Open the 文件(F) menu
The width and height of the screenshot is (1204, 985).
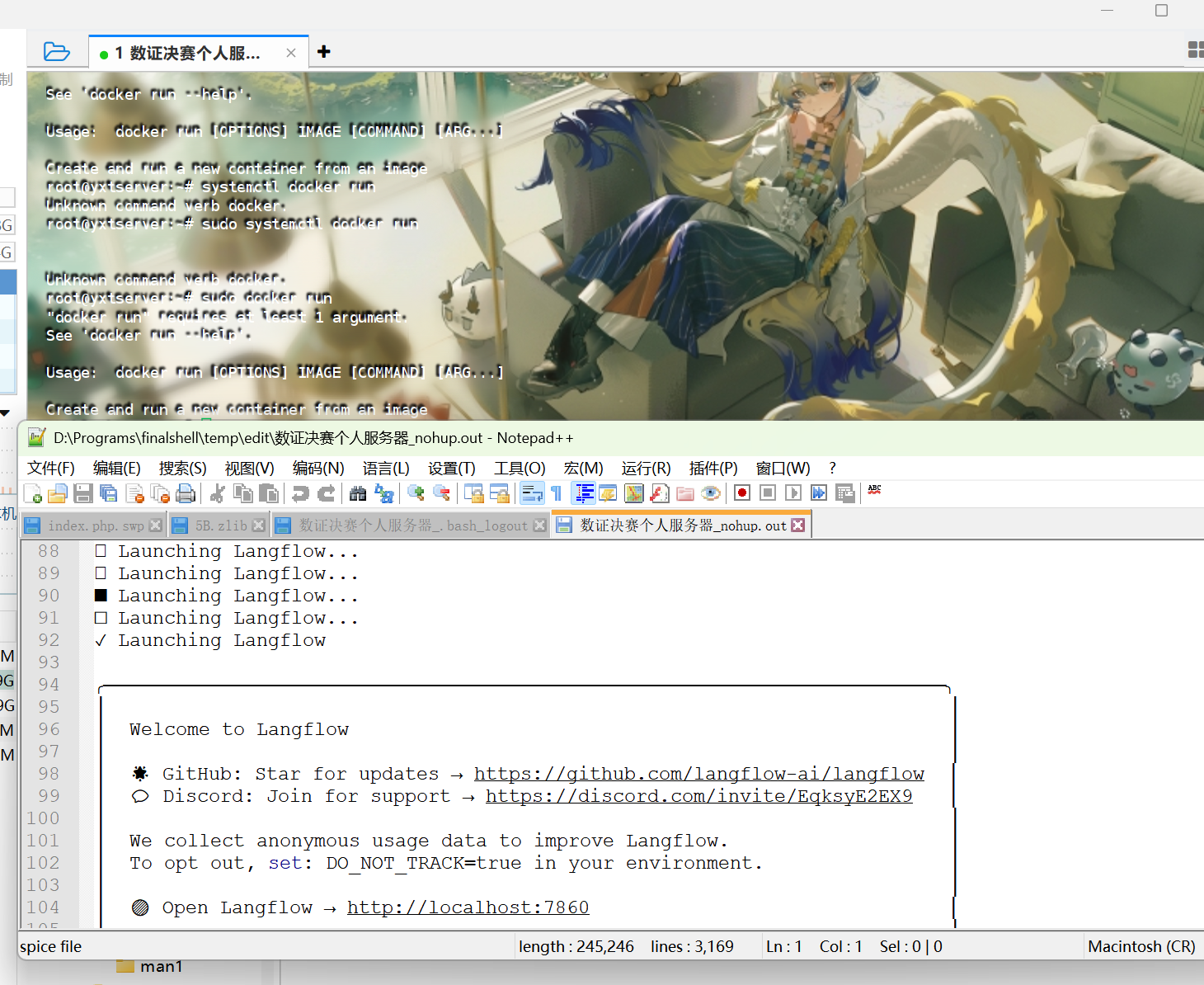pyautogui.click(x=51, y=469)
